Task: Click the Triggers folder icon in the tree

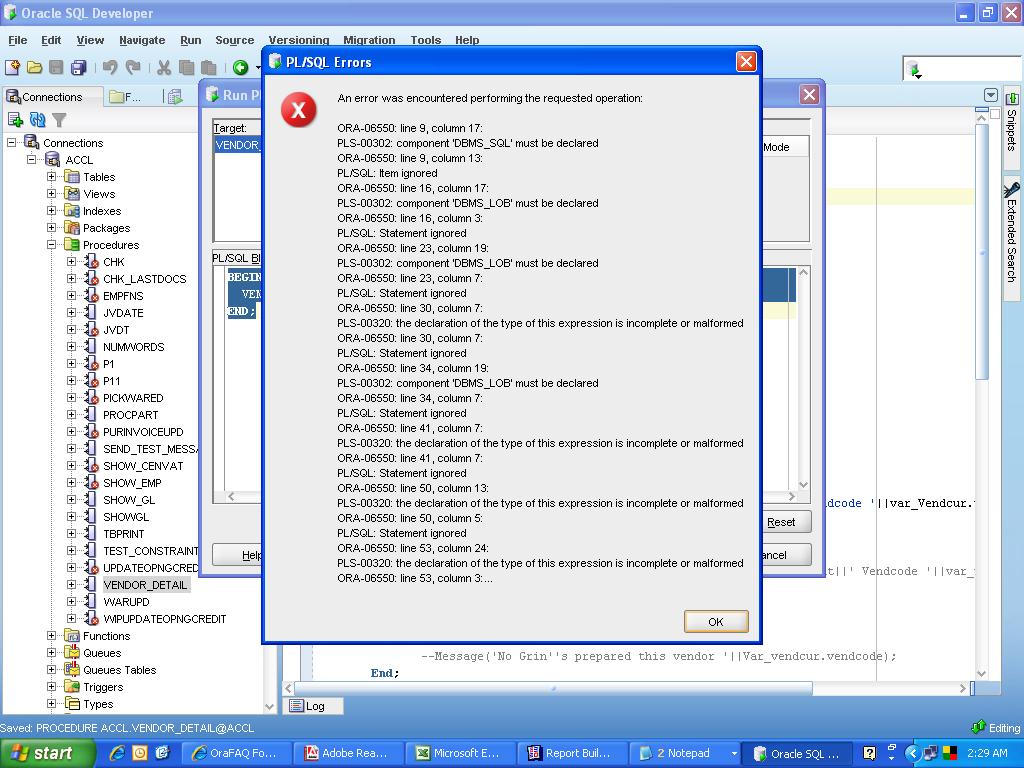Action: 72,687
